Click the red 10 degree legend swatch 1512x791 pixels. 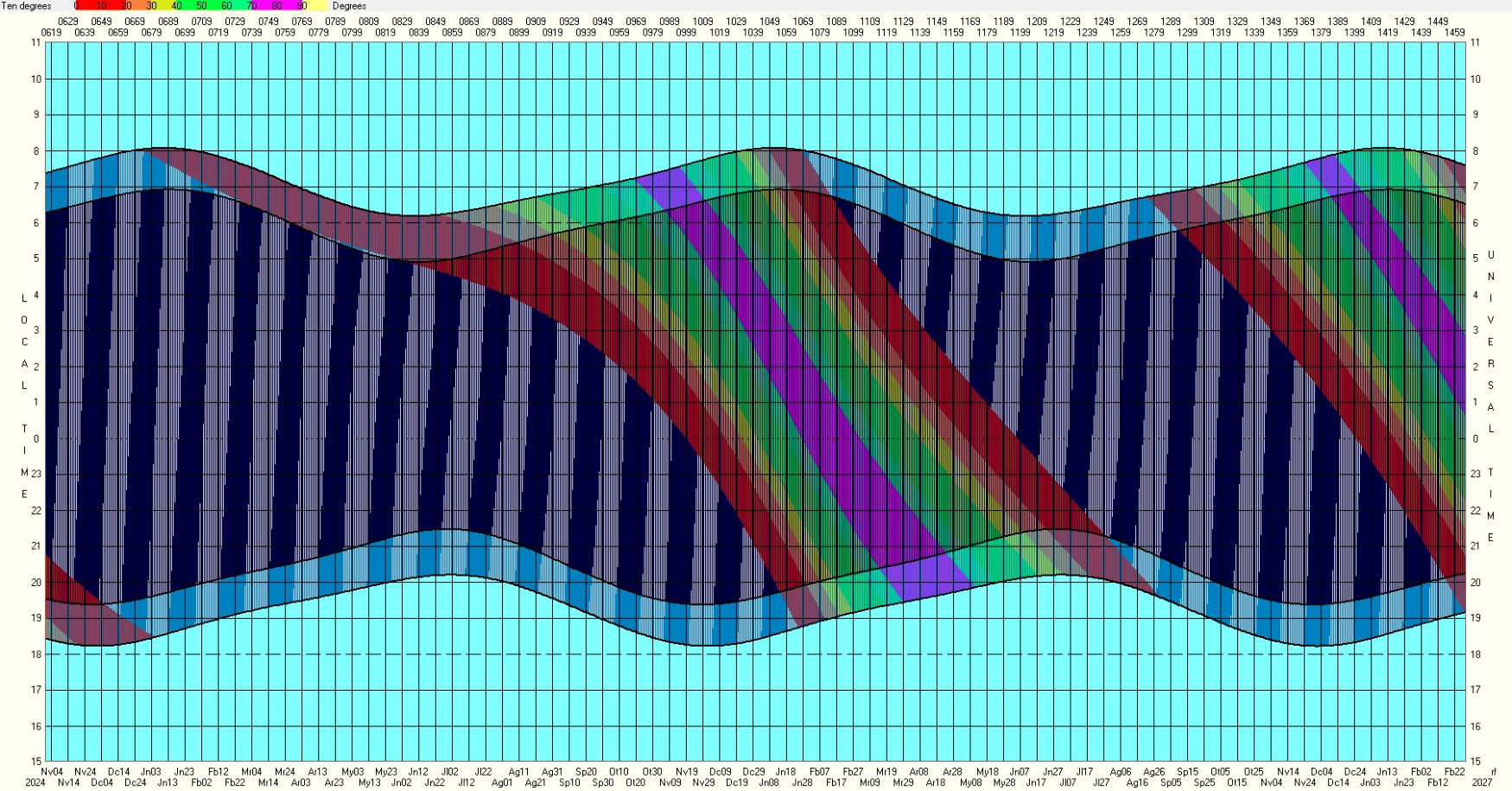point(101,6)
